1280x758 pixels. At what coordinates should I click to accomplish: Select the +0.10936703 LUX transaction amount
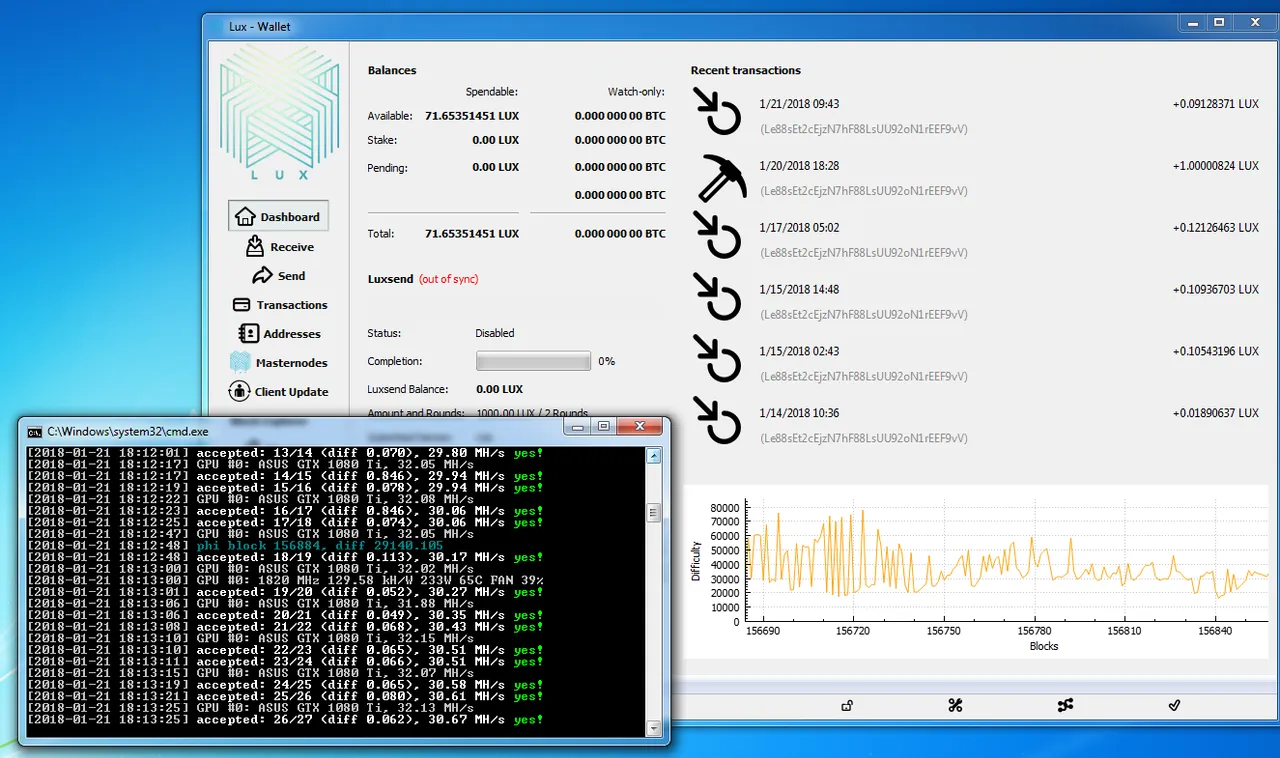tap(1215, 290)
